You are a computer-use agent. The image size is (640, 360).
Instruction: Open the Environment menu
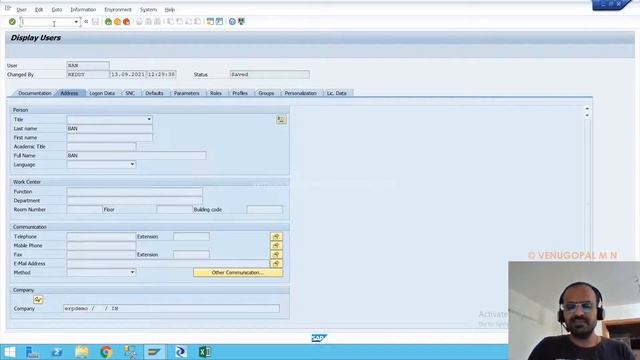[118, 9]
